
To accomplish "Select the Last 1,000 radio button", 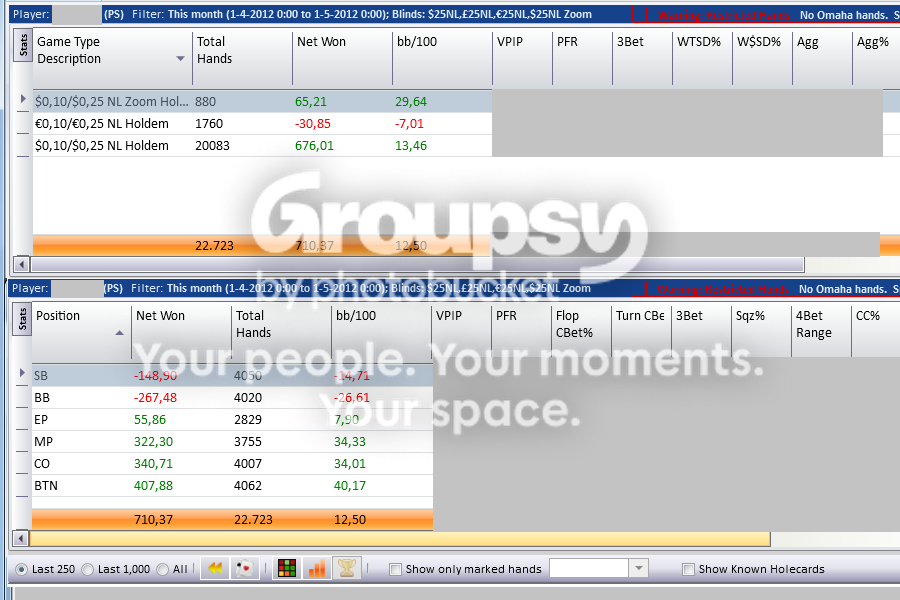I will (x=87, y=570).
